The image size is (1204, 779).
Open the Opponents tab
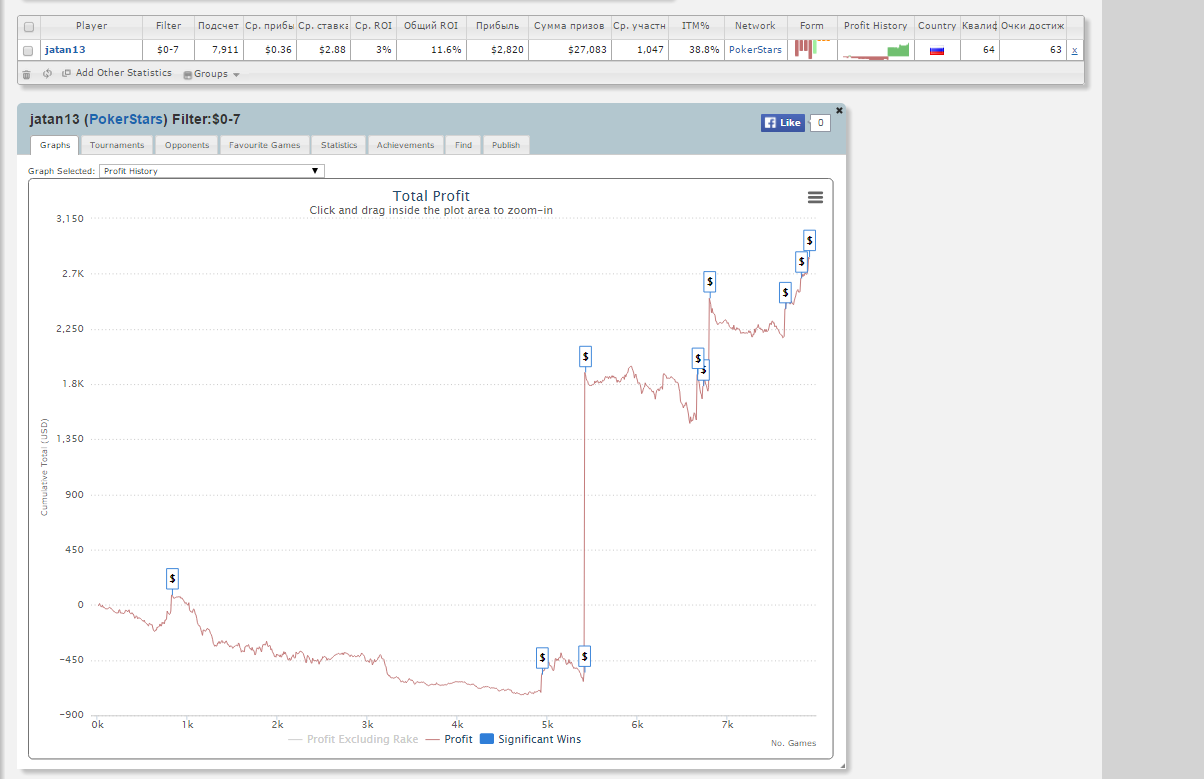[187, 145]
